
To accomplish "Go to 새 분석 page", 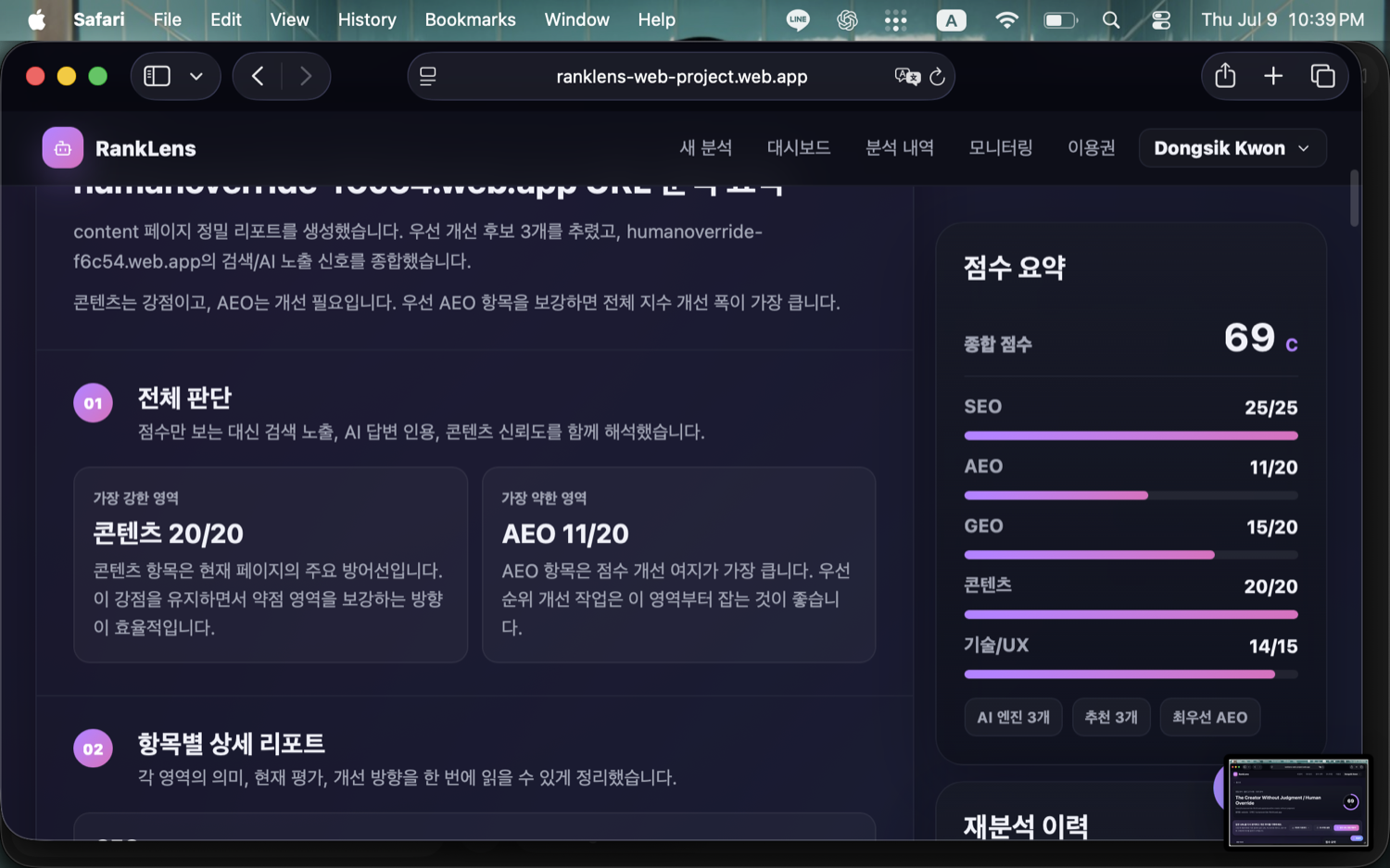I will [x=706, y=148].
